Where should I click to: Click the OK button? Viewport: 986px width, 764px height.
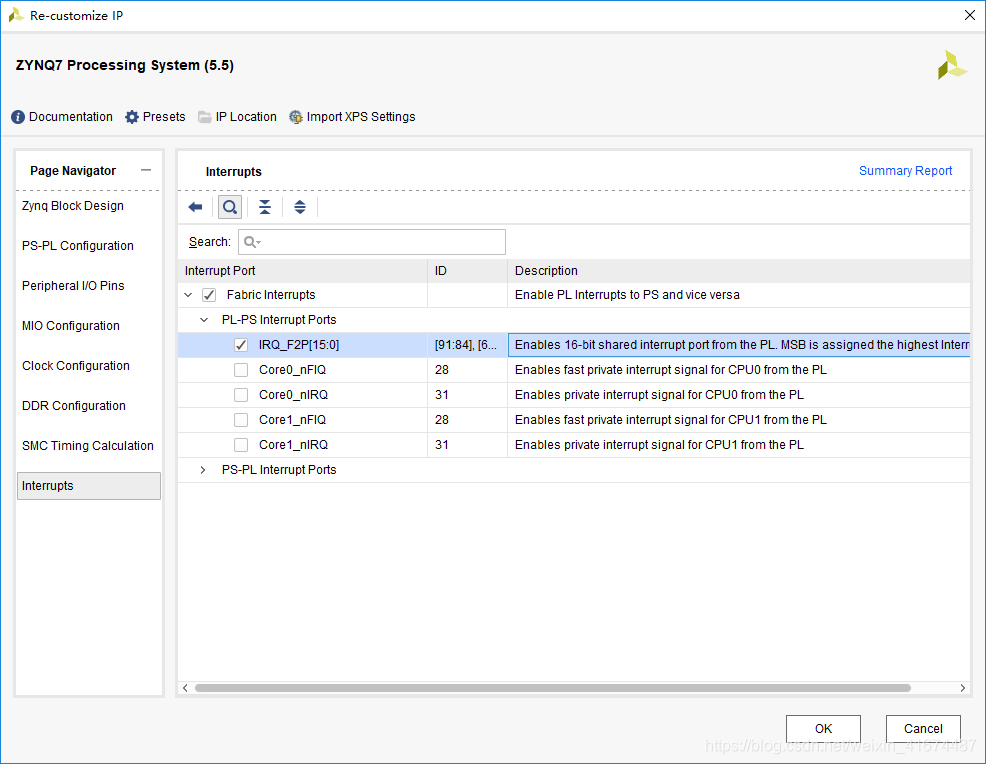click(x=823, y=729)
